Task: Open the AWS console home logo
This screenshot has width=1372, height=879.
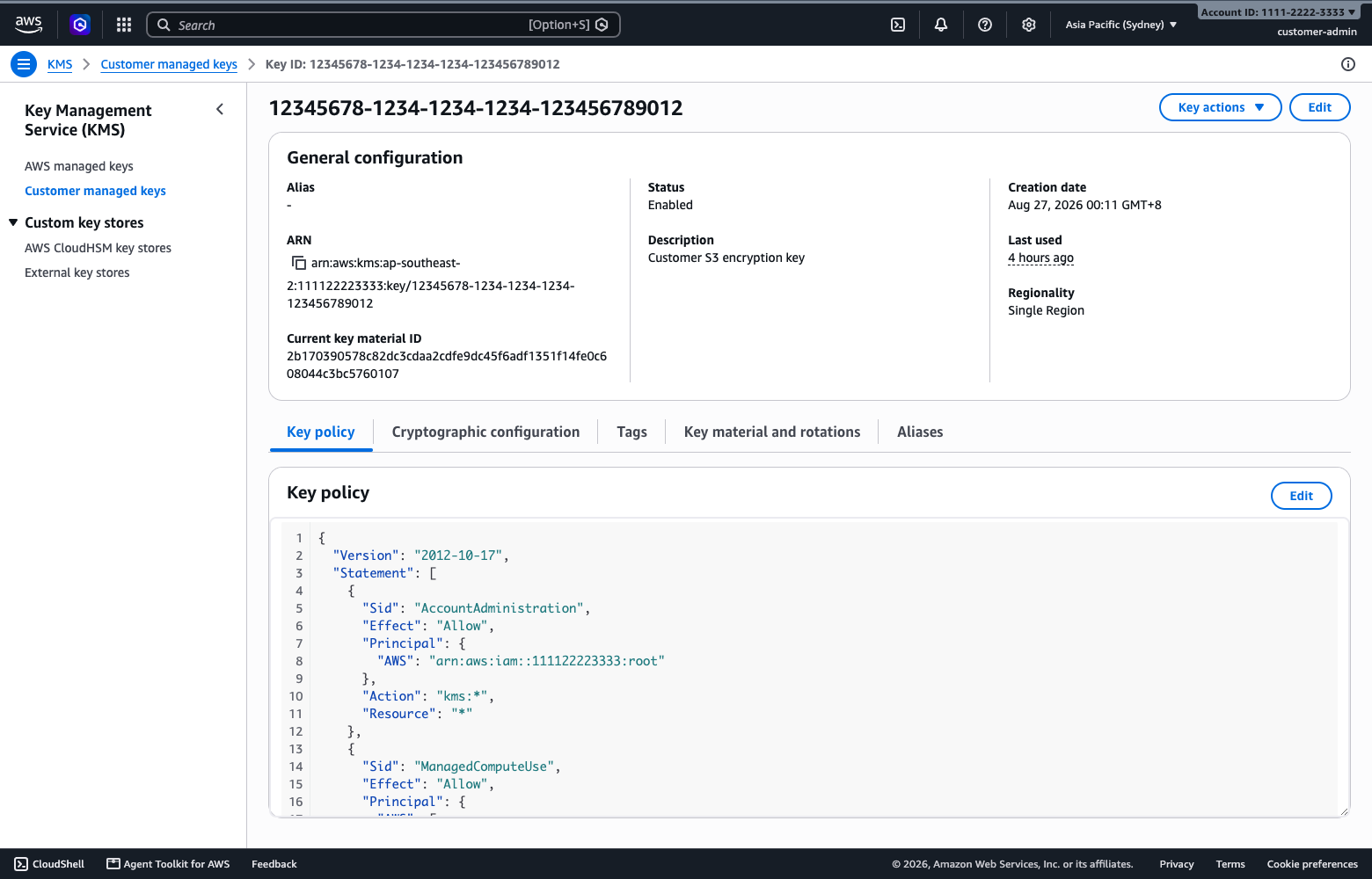Action: 28,25
